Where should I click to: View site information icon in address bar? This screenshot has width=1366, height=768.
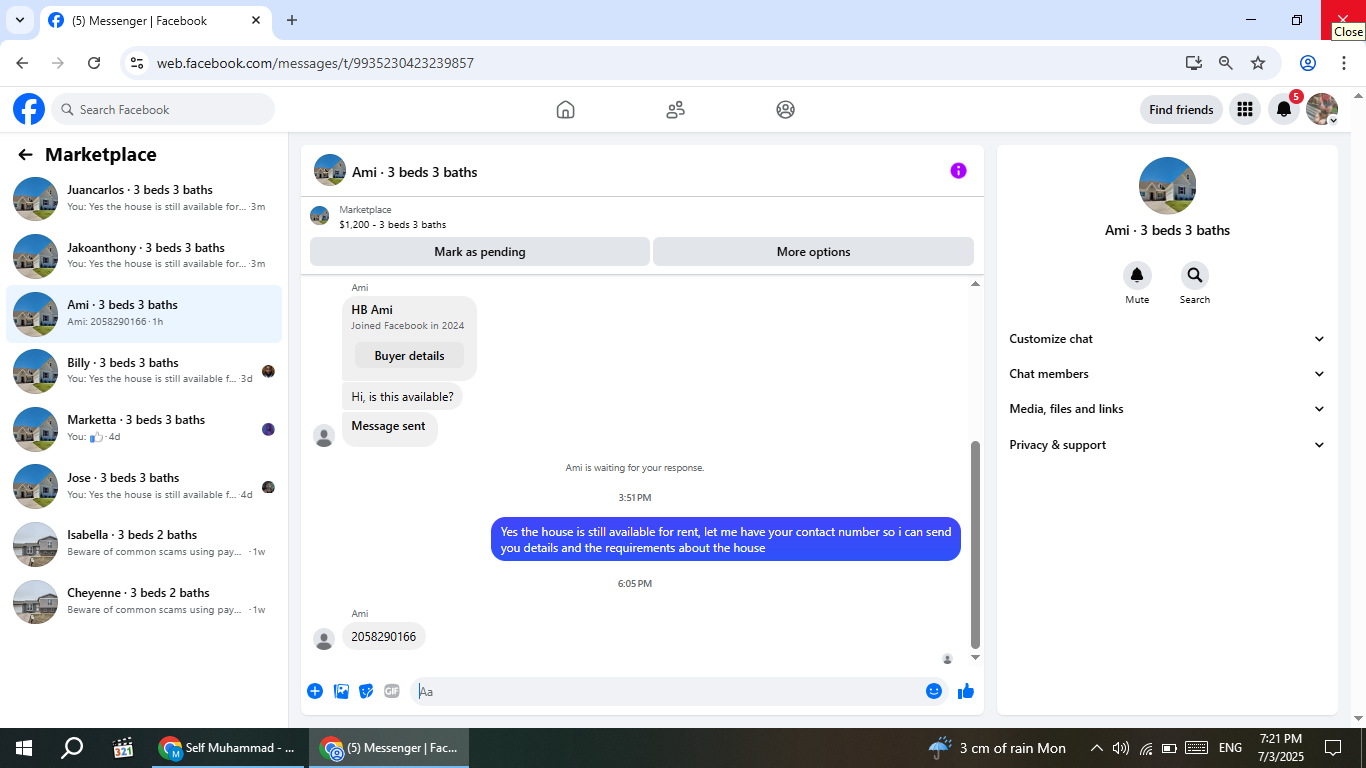tap(138, 63)
